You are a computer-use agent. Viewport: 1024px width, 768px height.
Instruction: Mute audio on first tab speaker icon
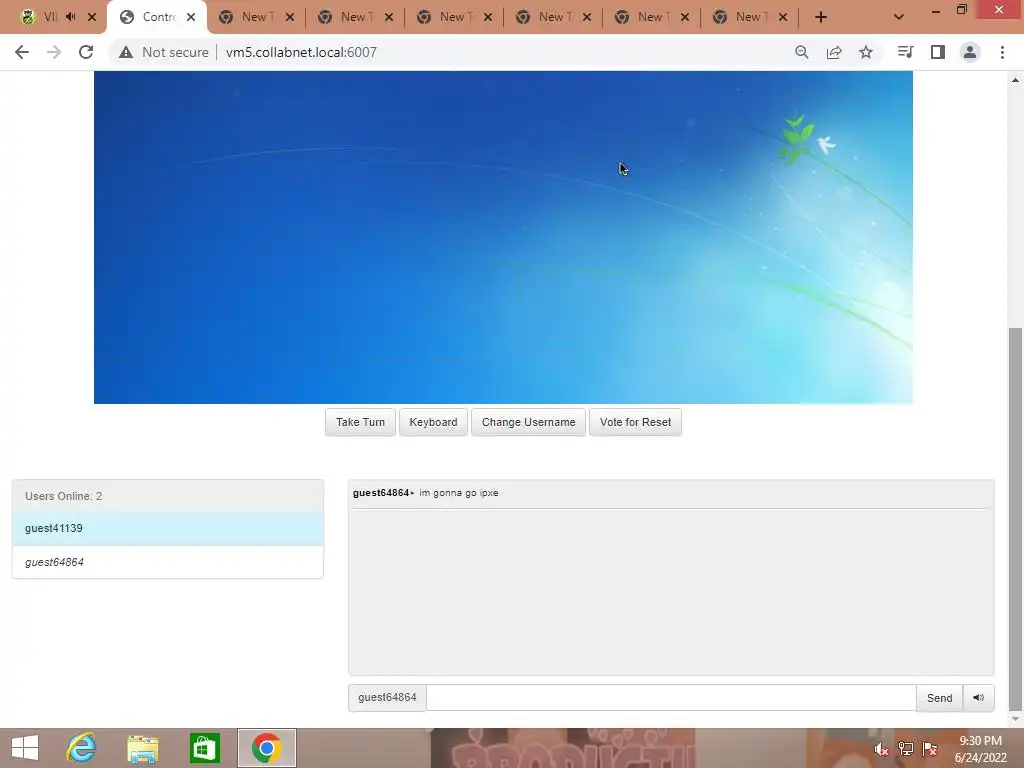(x=71, y=17)
